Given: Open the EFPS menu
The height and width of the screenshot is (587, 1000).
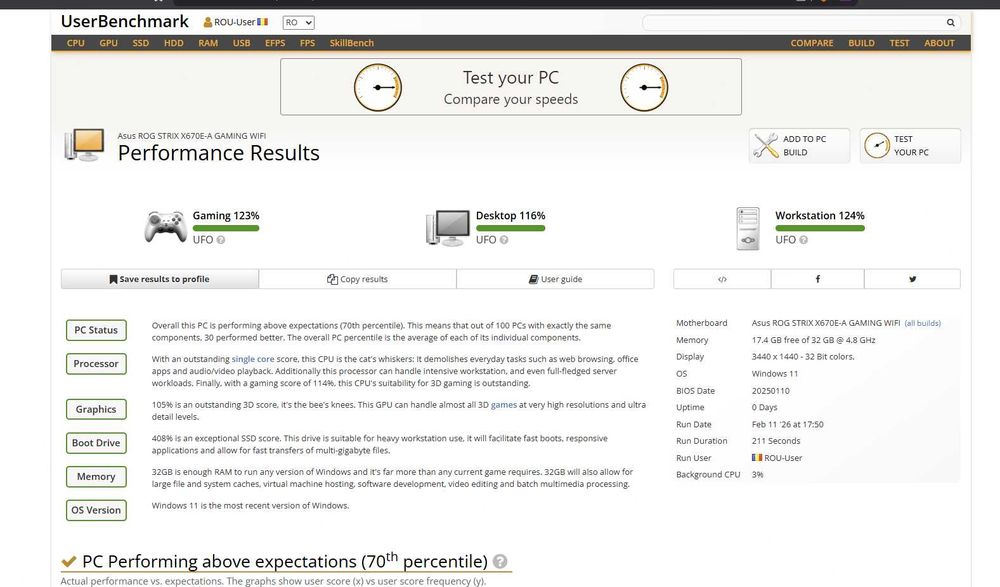Looking at the screenshot, I should point(275,43).
